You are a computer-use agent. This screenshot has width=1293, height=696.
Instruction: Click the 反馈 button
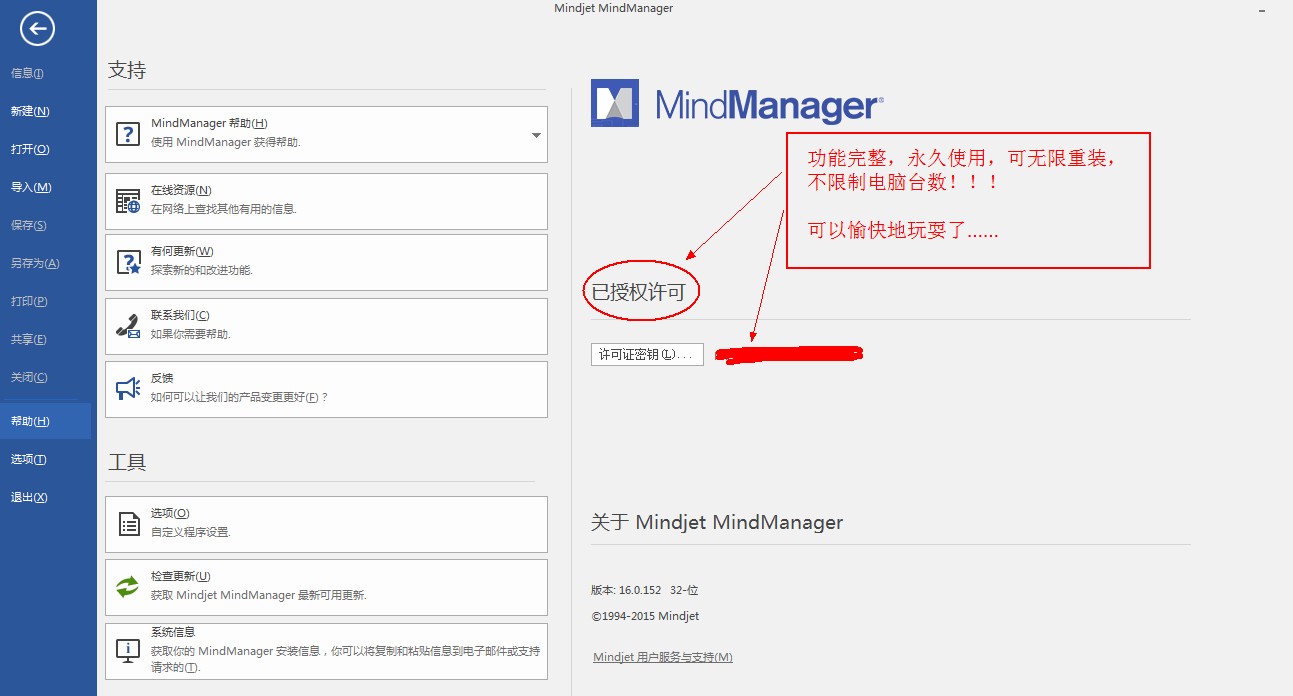tap(326, 389)
